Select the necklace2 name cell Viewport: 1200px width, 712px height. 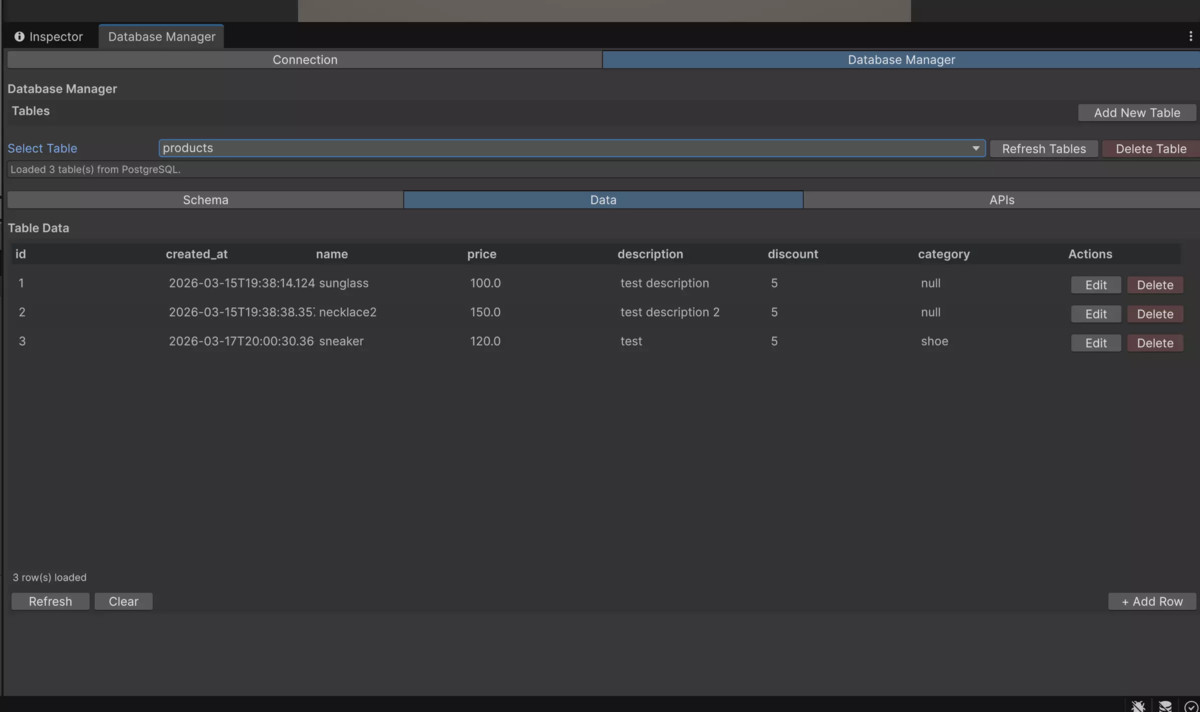[x=348, y=312]
